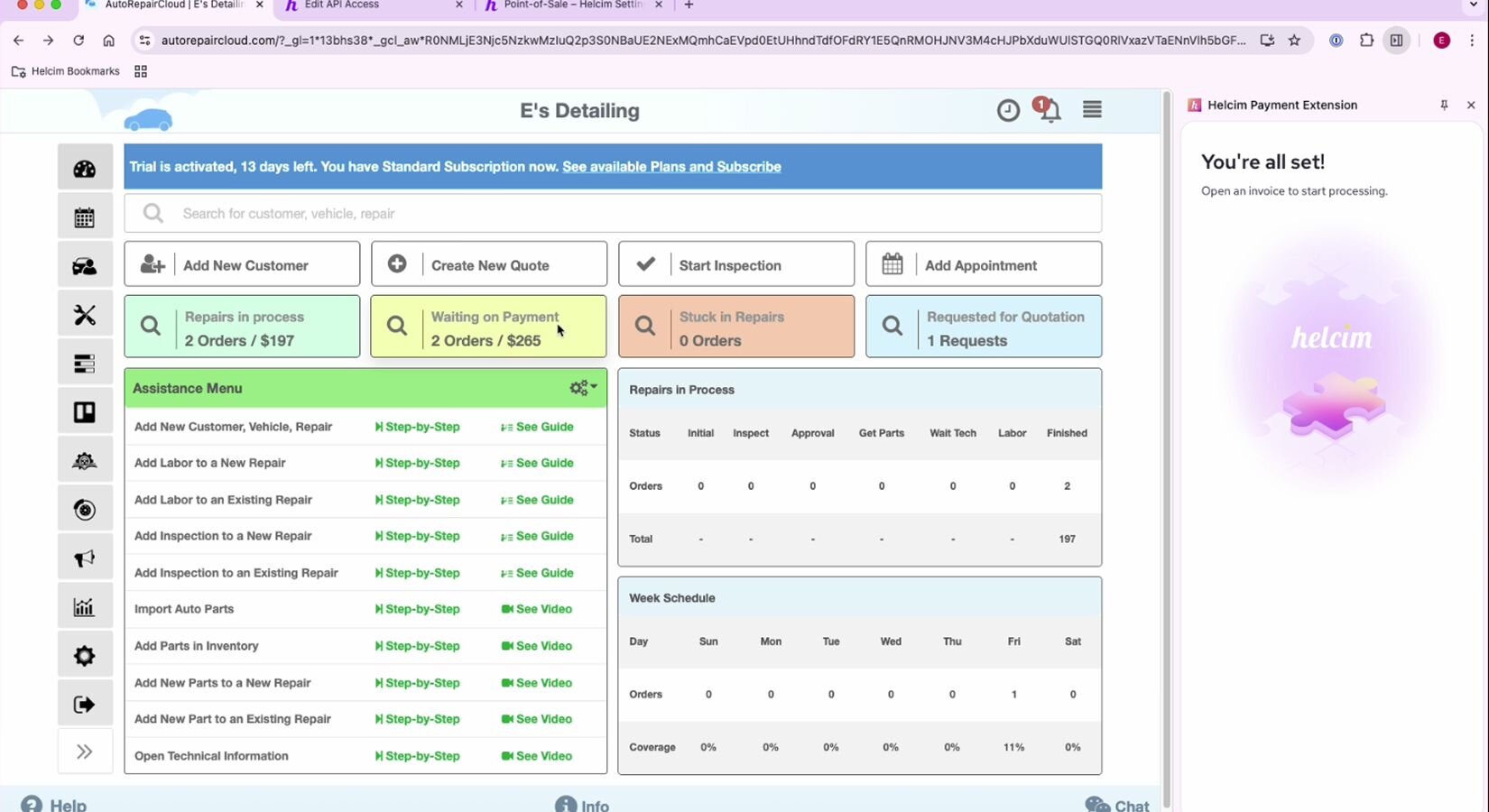This screenshot has height=812, width=1489.
Task: Open the hamburger menu in header
Action: click(1092, 110)
